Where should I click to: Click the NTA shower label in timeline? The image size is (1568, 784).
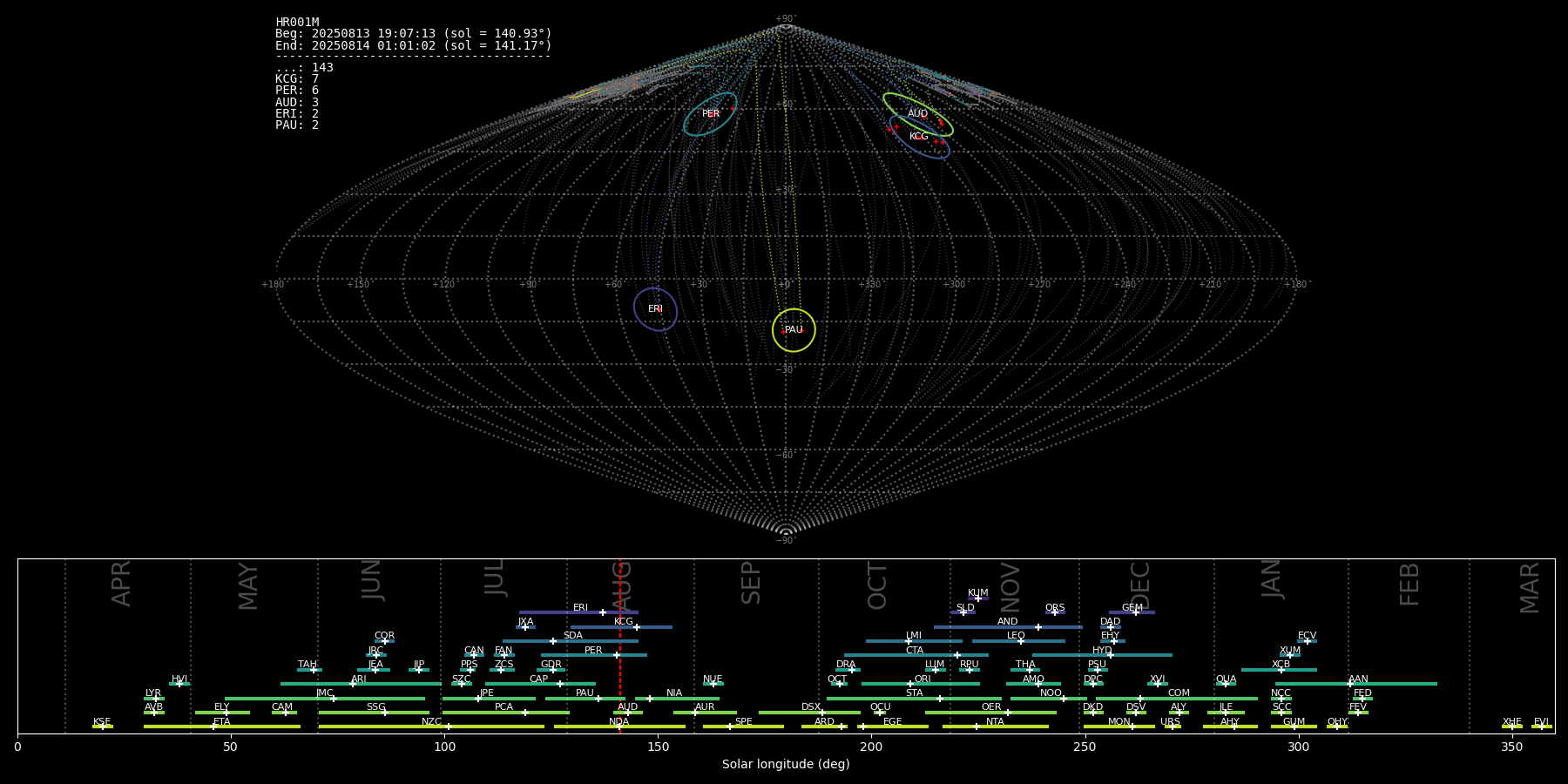click(x=995, y=722)
